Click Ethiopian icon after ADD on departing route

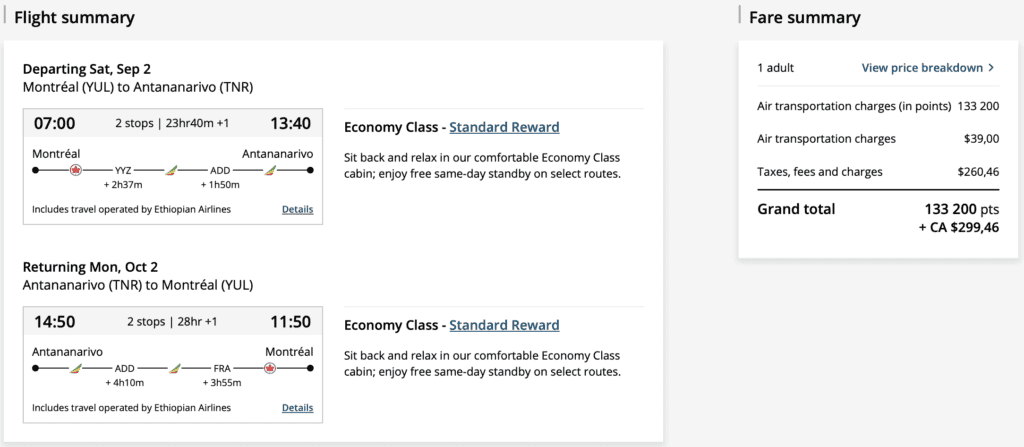270,171
